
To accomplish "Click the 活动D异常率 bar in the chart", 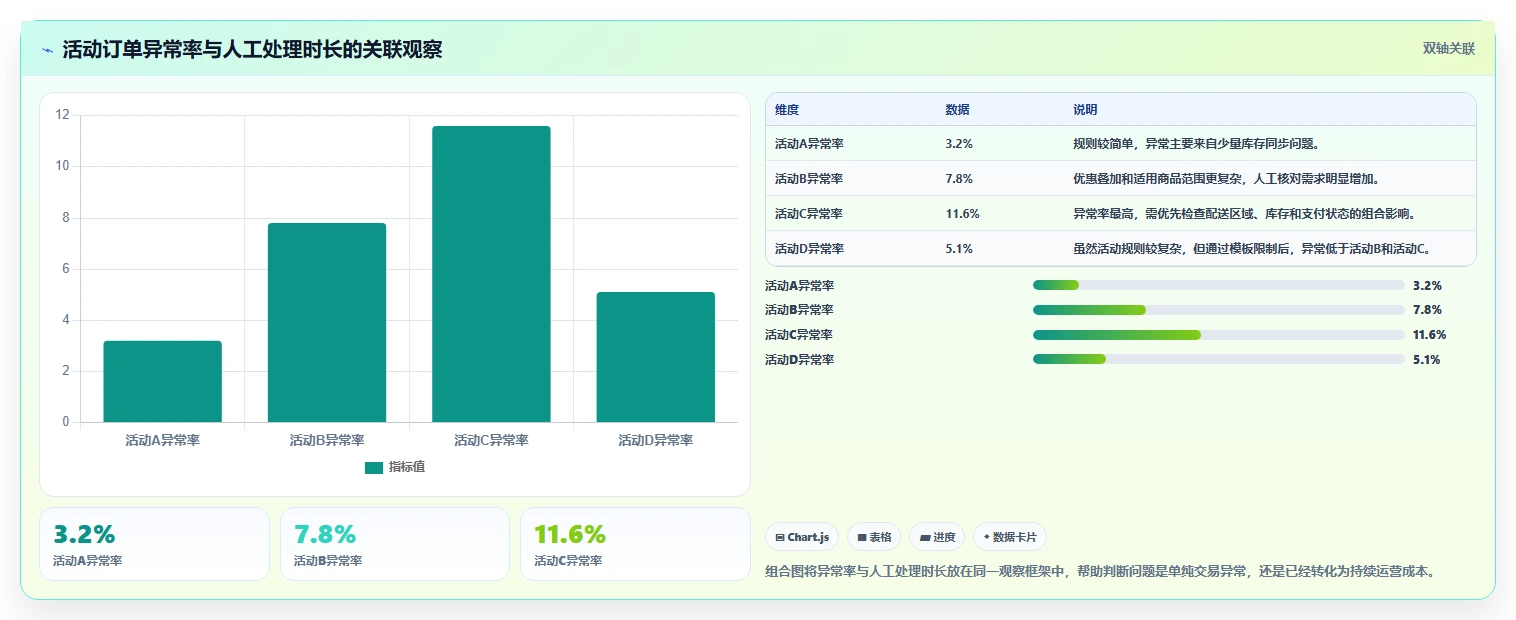I will click(x=656, y=357).
